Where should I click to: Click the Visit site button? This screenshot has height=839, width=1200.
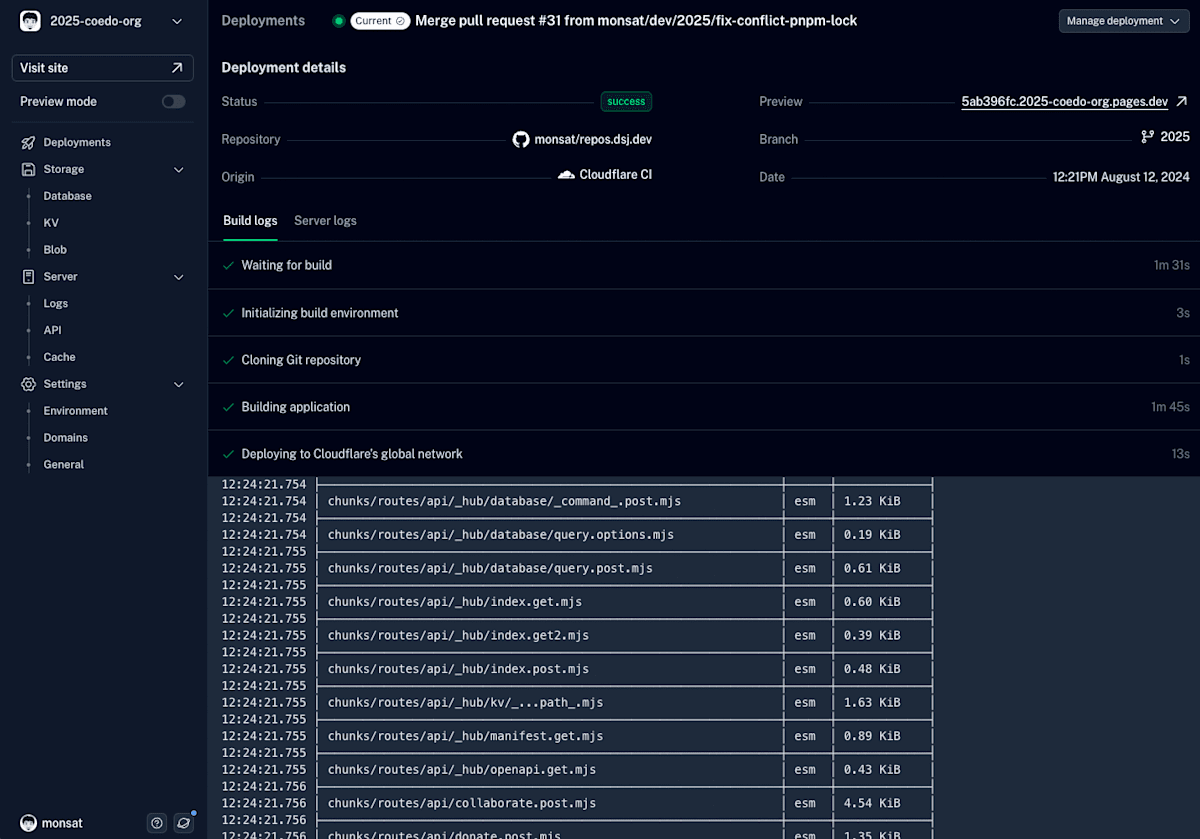103,68
